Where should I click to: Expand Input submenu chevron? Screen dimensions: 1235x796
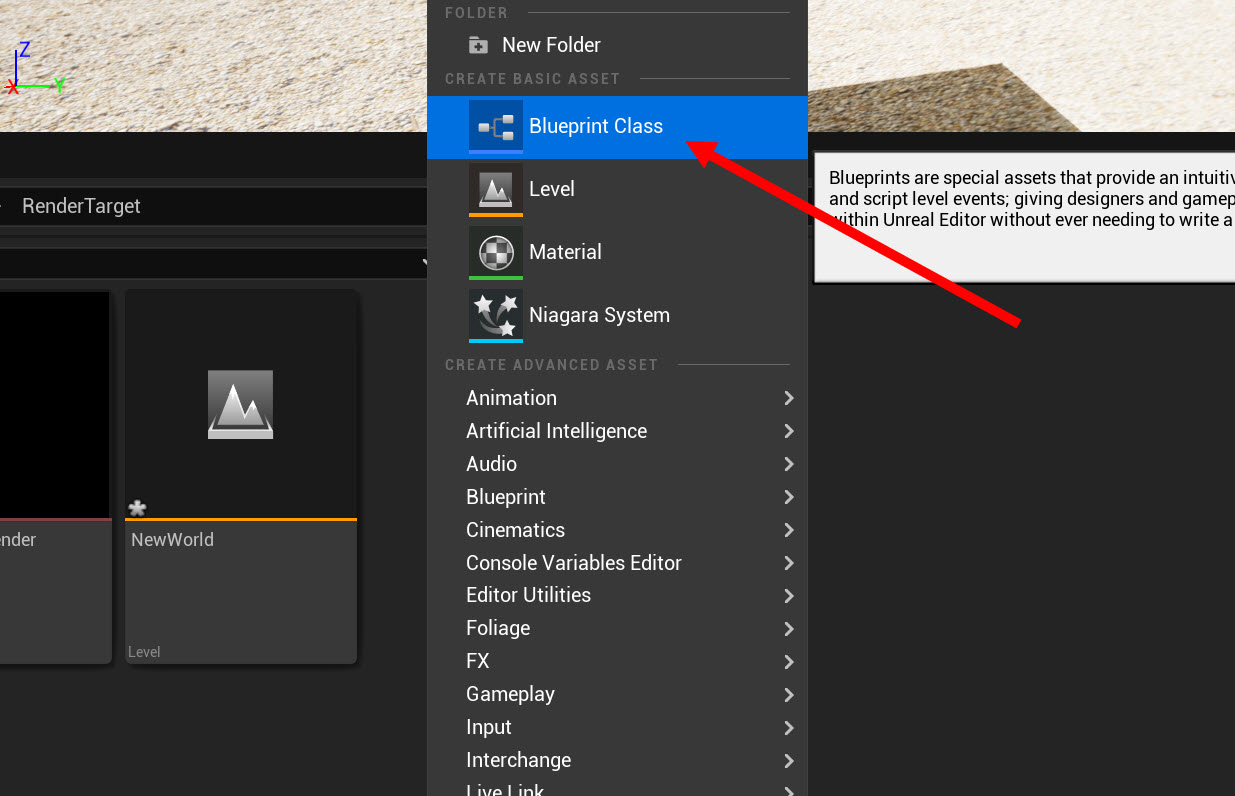789,728
